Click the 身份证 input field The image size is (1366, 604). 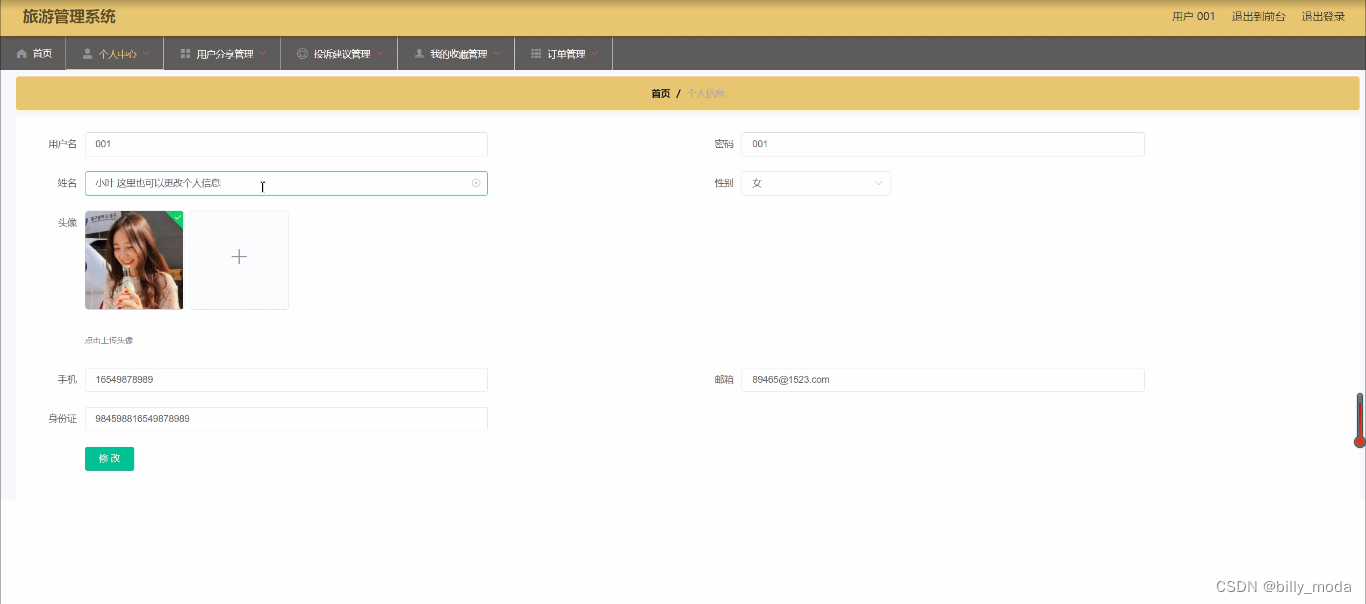click(286, 419)
